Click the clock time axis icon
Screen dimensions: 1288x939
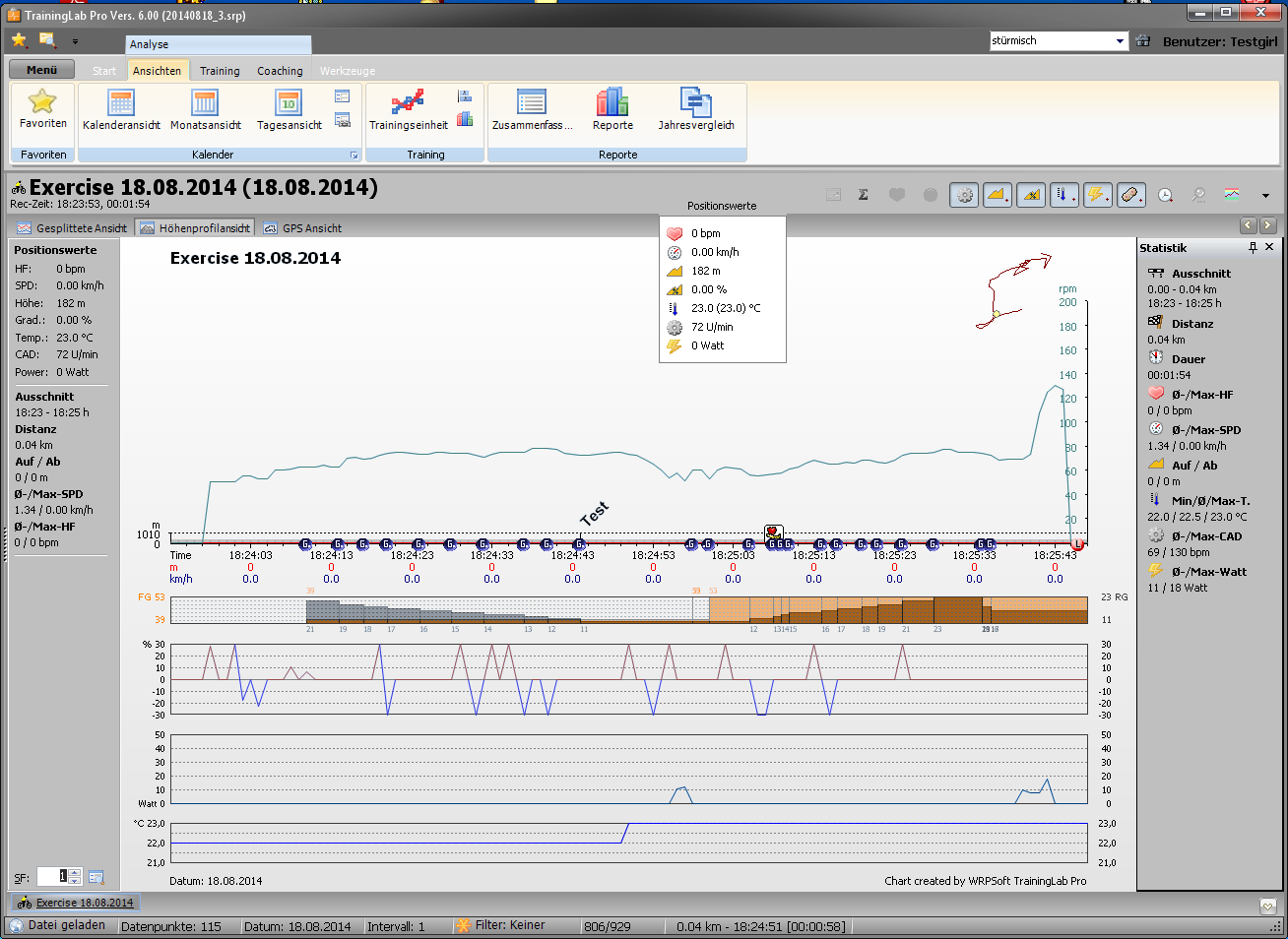[x=1165, y=195]
